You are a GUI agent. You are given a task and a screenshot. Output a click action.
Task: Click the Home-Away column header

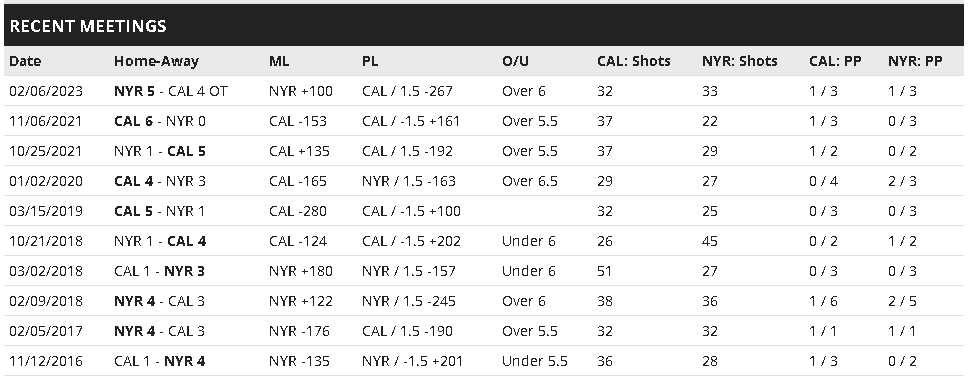click(x=156, y=61)
